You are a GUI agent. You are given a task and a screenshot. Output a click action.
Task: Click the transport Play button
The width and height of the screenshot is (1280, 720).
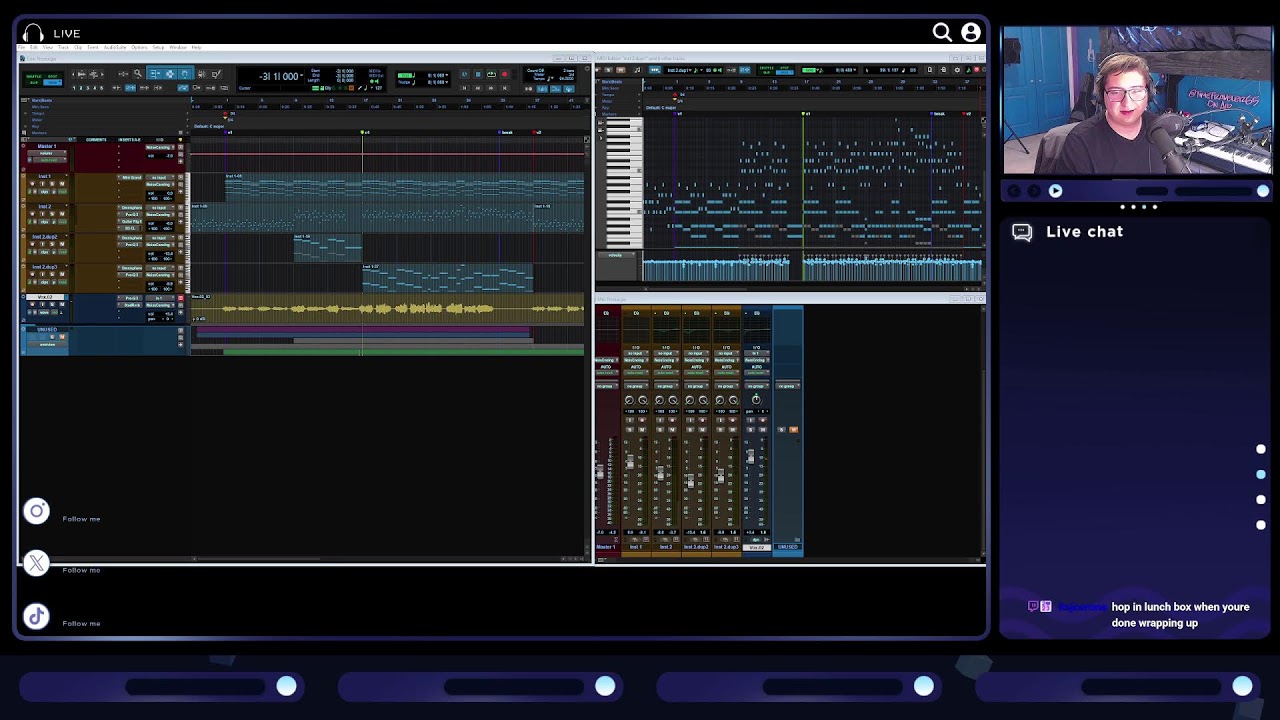coord(491,74)
